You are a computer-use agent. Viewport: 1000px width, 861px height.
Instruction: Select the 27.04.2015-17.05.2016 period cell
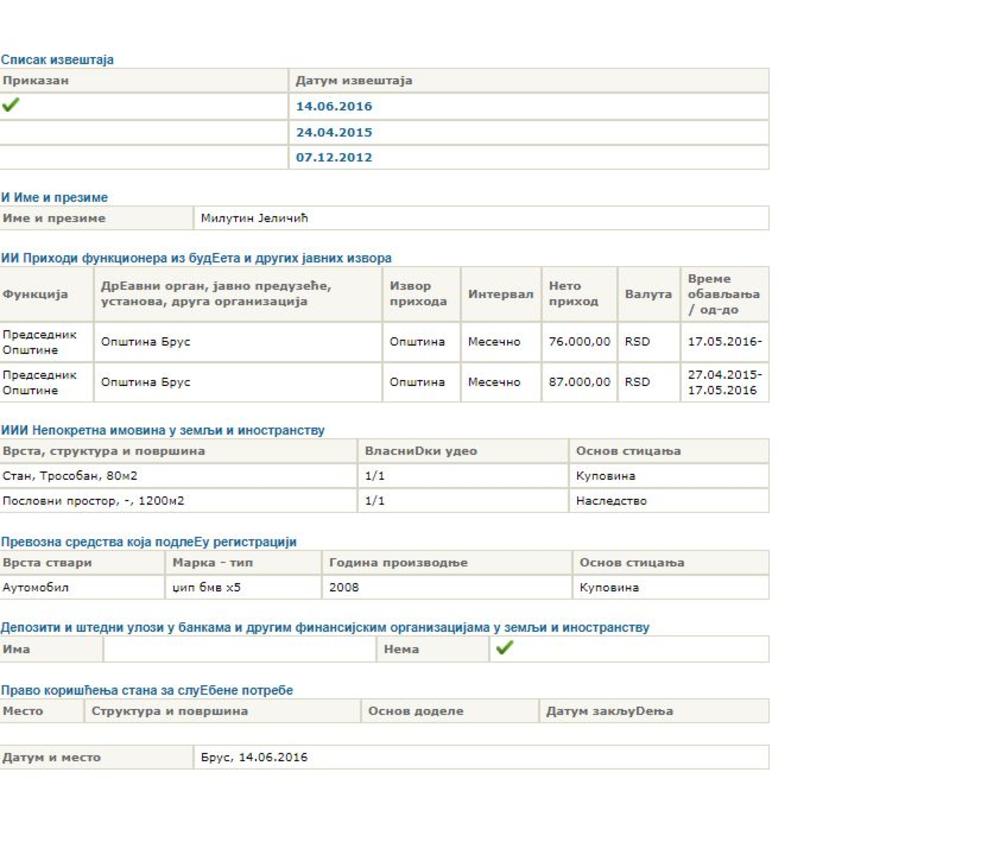point(724,382)
